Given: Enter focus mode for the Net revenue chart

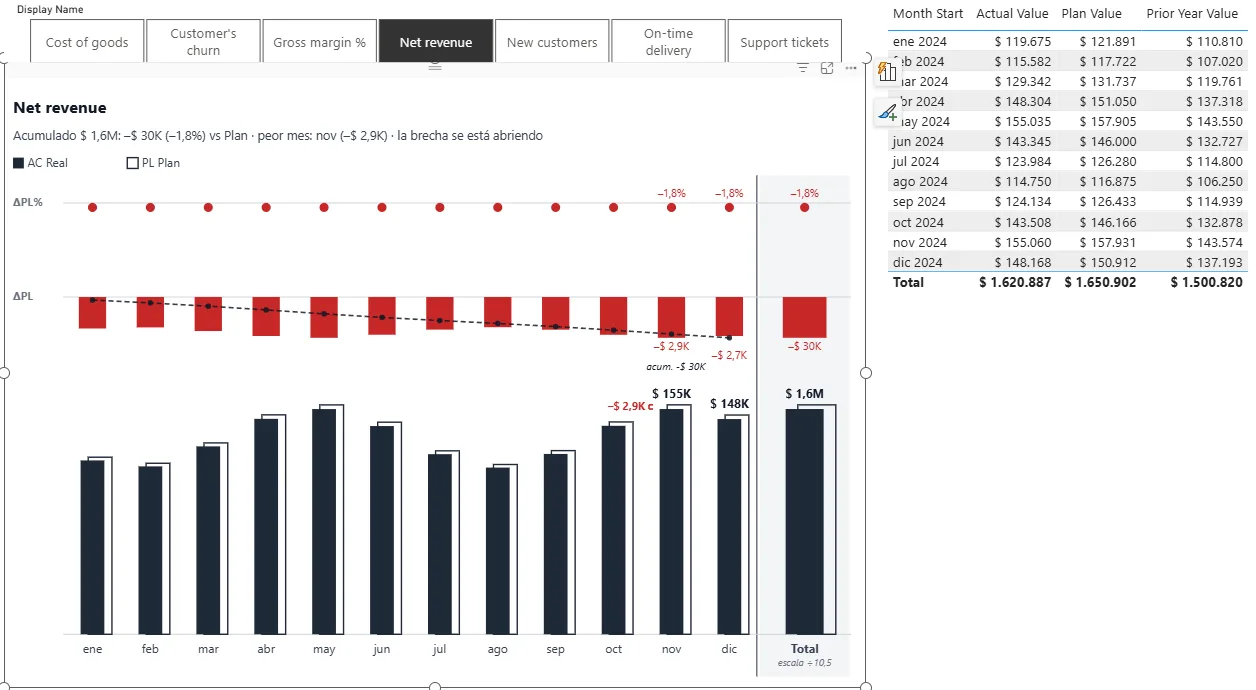Looking at the screenshot, I should coord(827,68).
